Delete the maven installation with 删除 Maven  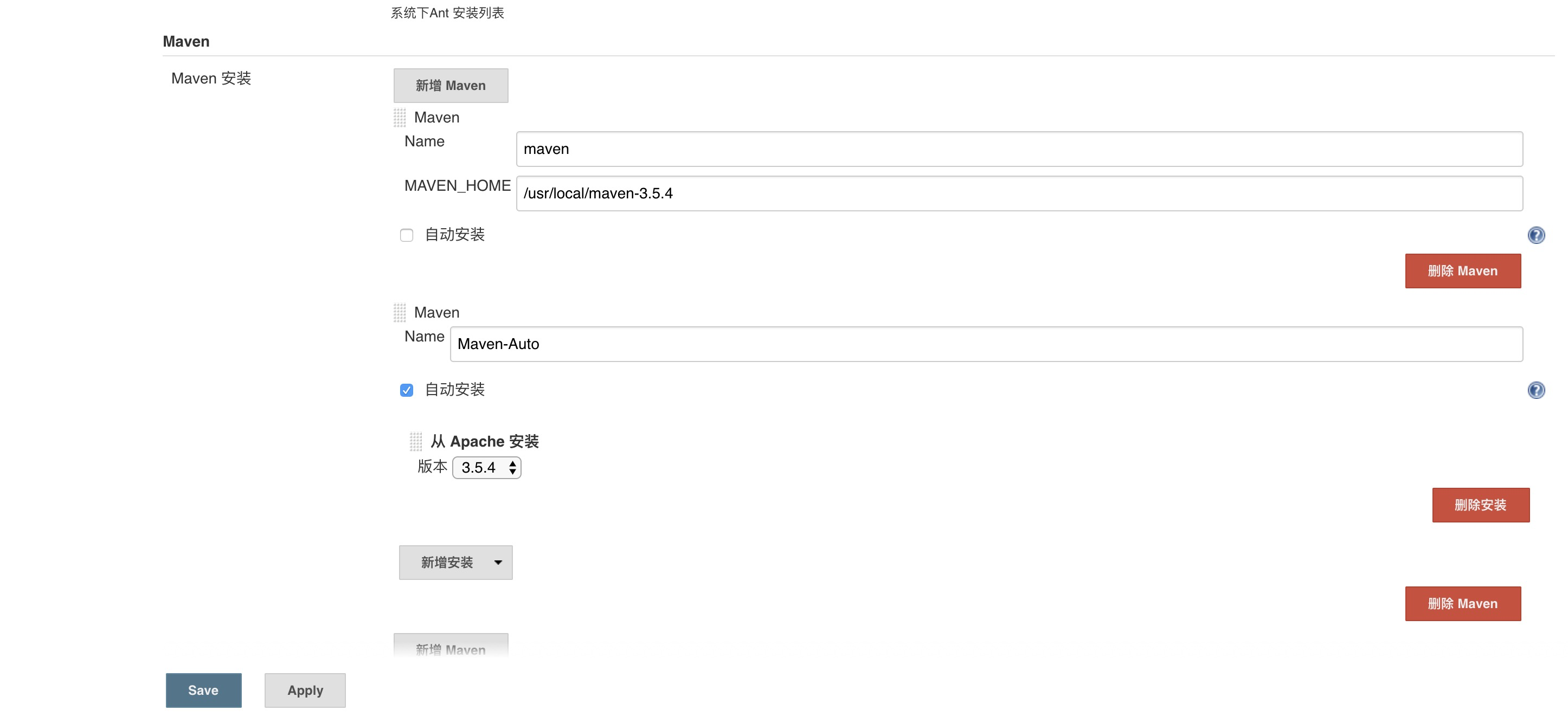pos(1463,271)
